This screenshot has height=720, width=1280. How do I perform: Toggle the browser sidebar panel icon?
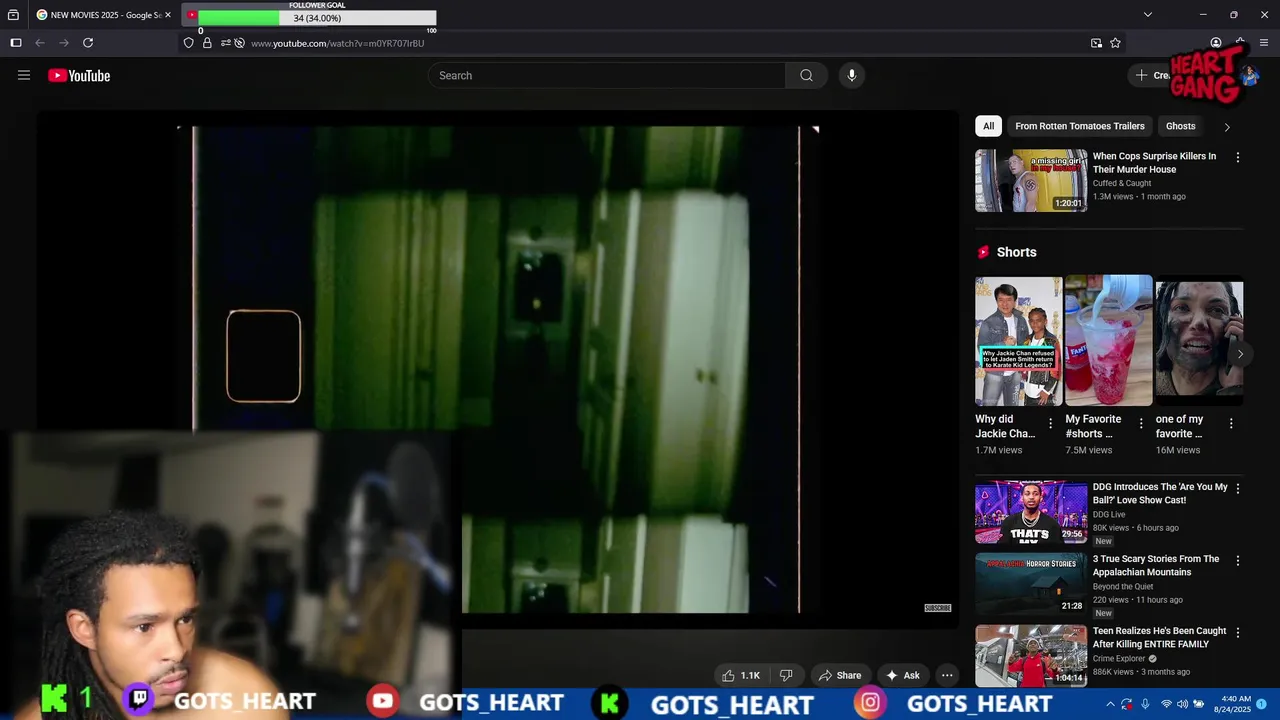point(16,43)
